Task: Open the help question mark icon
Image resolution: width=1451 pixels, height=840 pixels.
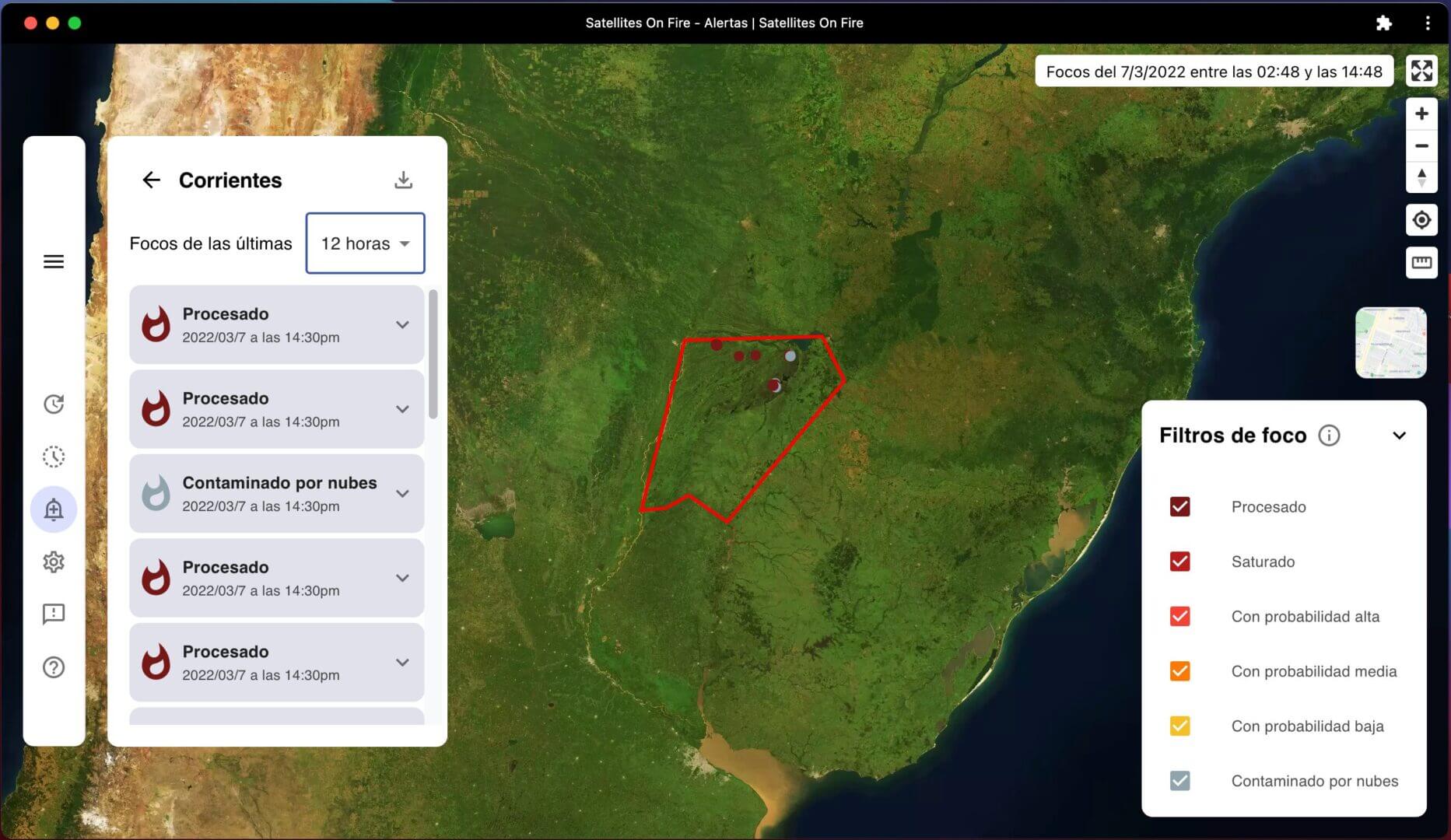Action: [x=54, y=667]
